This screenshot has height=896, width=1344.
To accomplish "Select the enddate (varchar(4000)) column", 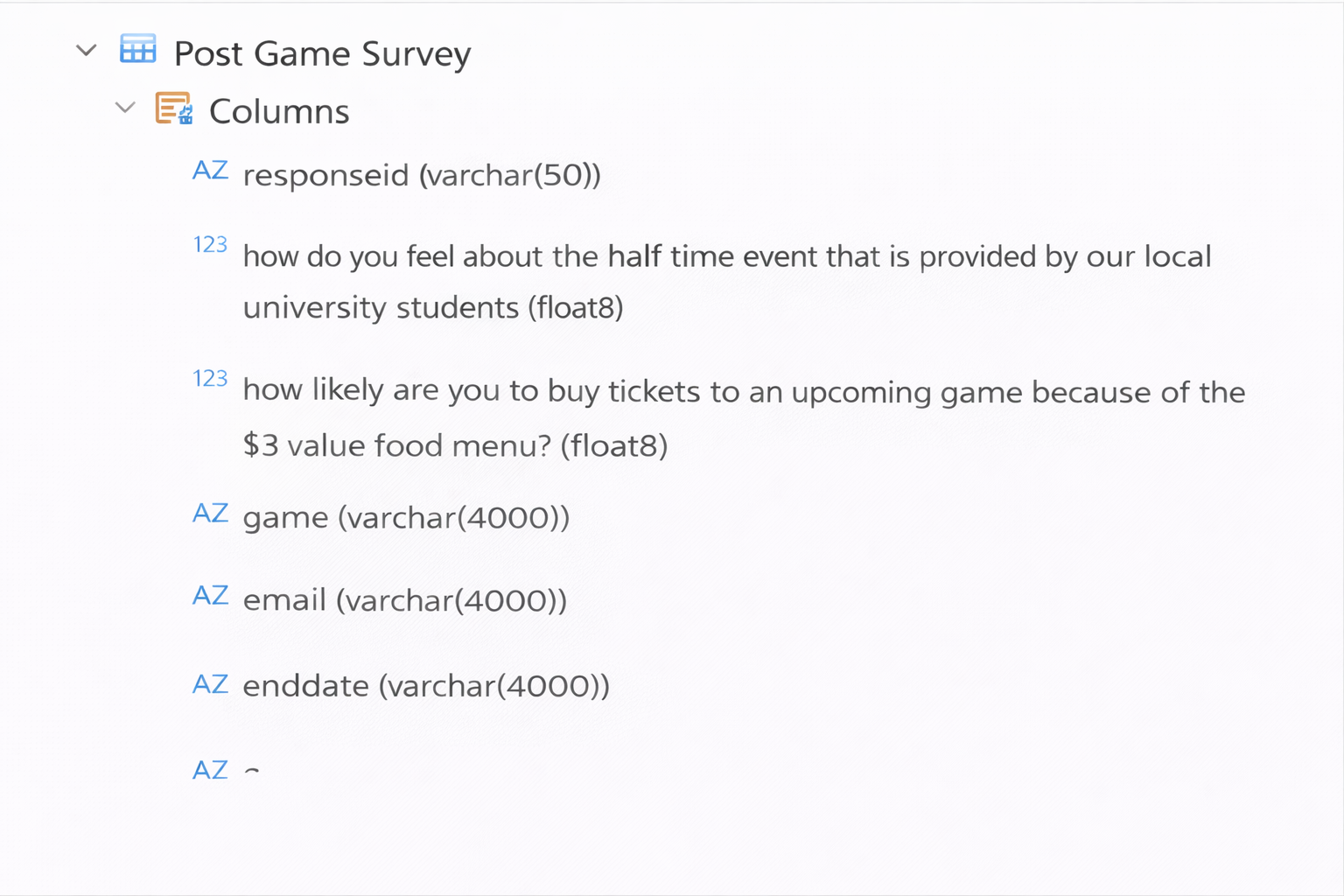I will point(425,686).
